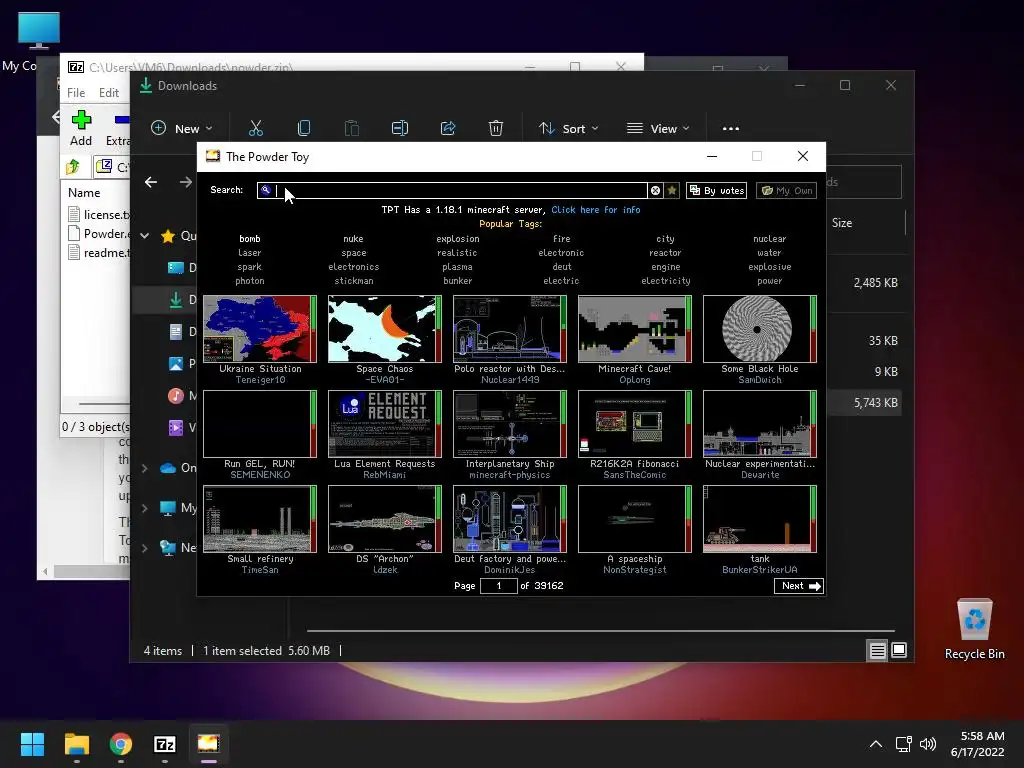
Task: Switch Downloads to large thumbnails view icon
Action: tap(899, 650)
